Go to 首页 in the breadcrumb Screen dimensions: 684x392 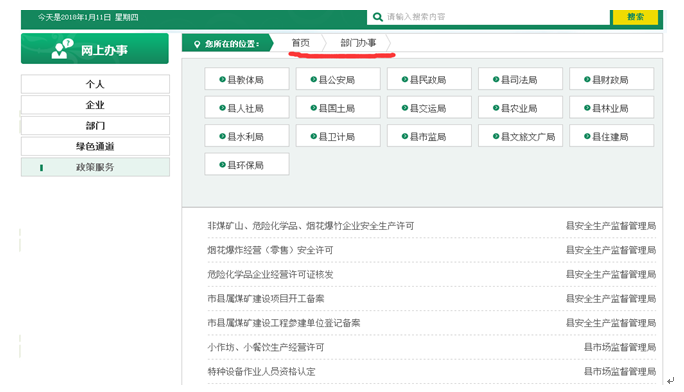pyautogui.click(x=301, y=43)
